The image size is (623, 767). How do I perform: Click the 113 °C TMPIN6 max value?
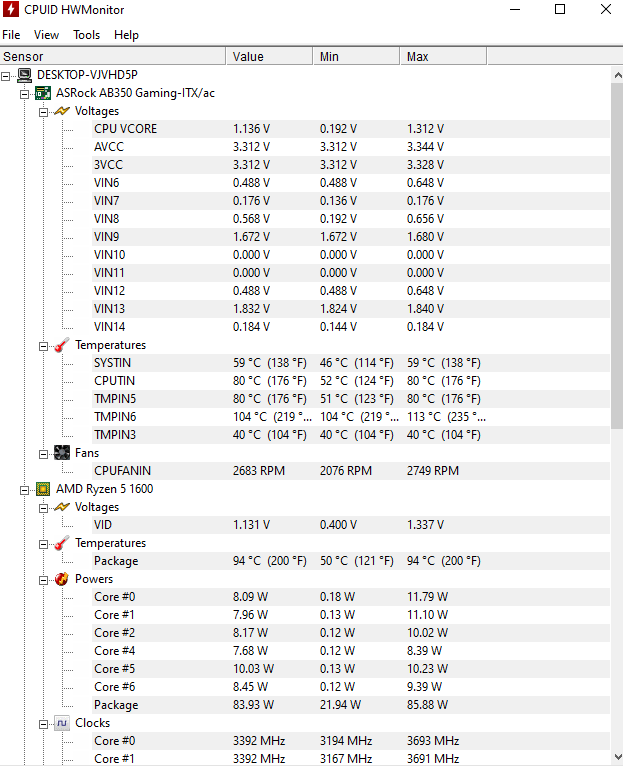446,417
